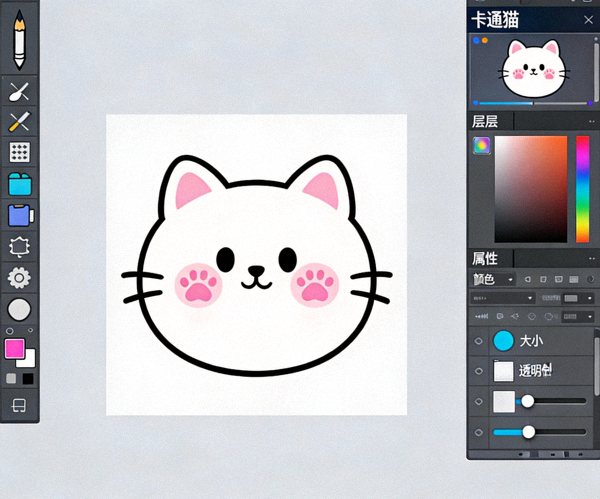Open the gray swatch dropdown in second row

point(578,298)
